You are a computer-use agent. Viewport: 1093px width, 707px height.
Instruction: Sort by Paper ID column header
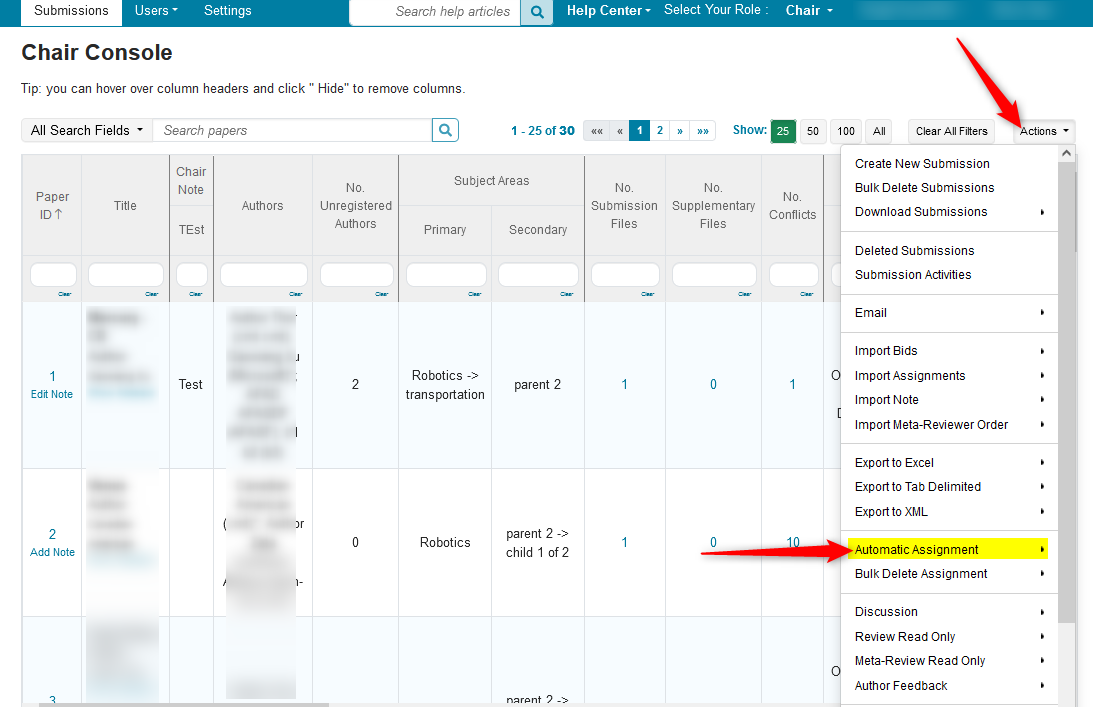(52, 206)
